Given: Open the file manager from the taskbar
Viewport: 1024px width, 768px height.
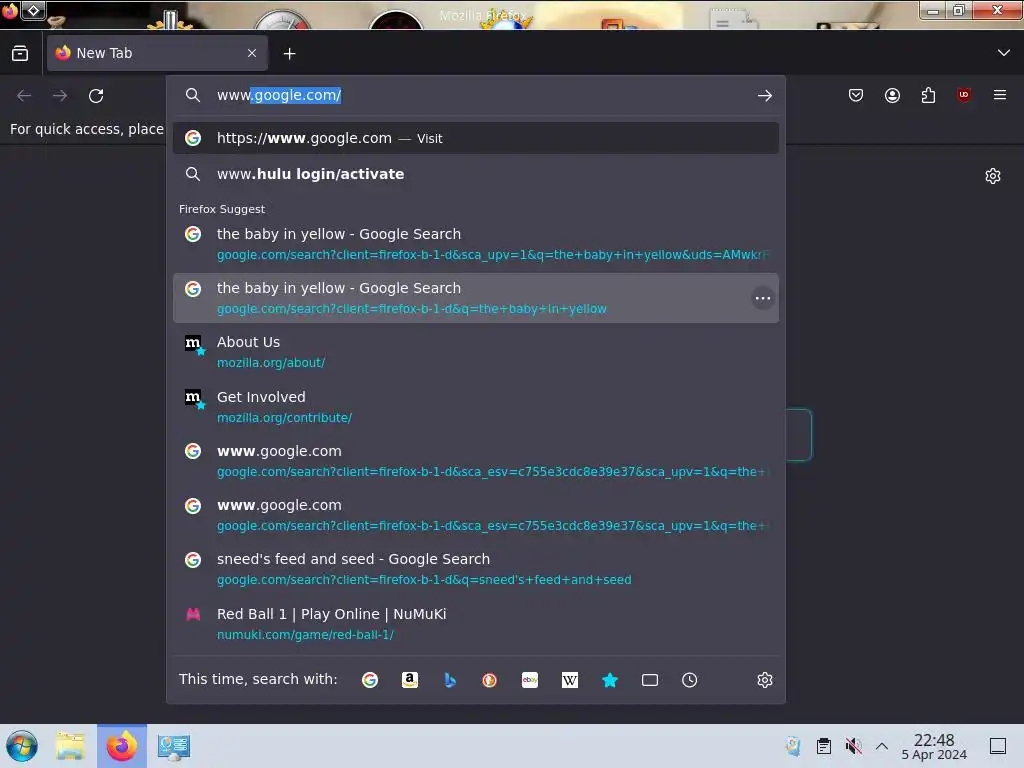Looking at the screenshot, I should [70, 746].
